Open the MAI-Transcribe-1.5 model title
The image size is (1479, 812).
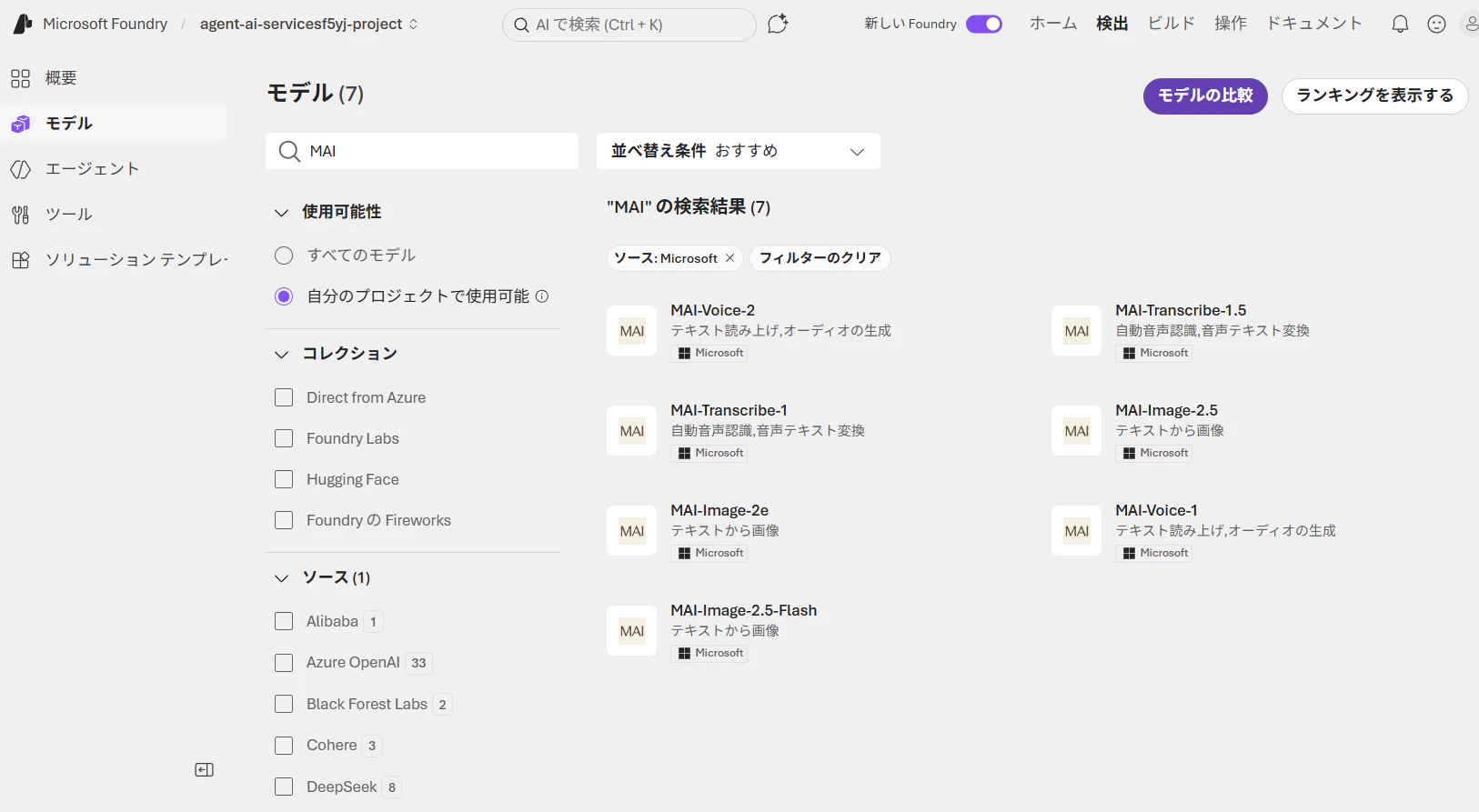coord(1182,311)
